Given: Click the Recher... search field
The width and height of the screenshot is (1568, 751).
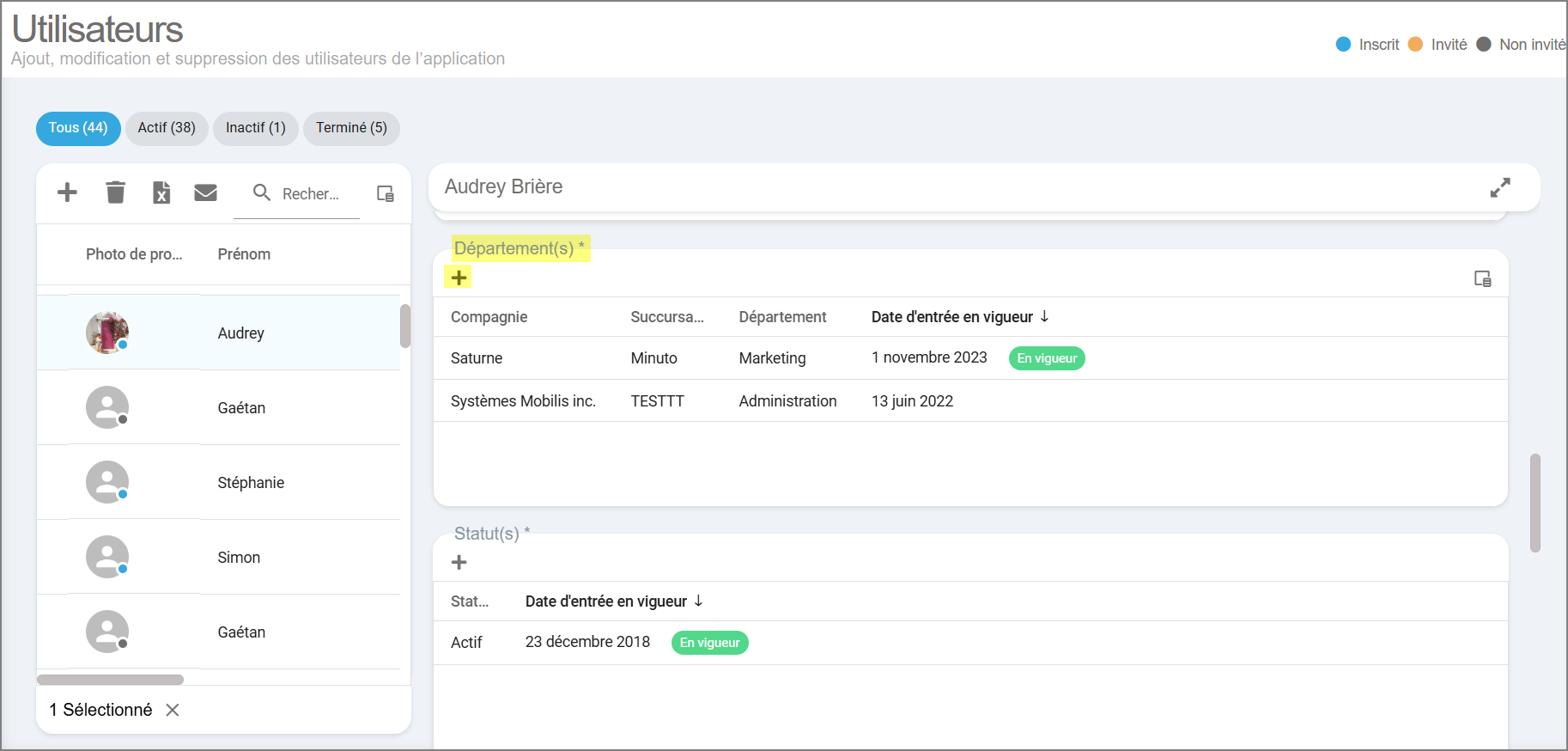Looking at the screenshot, I should coord(310,194).
